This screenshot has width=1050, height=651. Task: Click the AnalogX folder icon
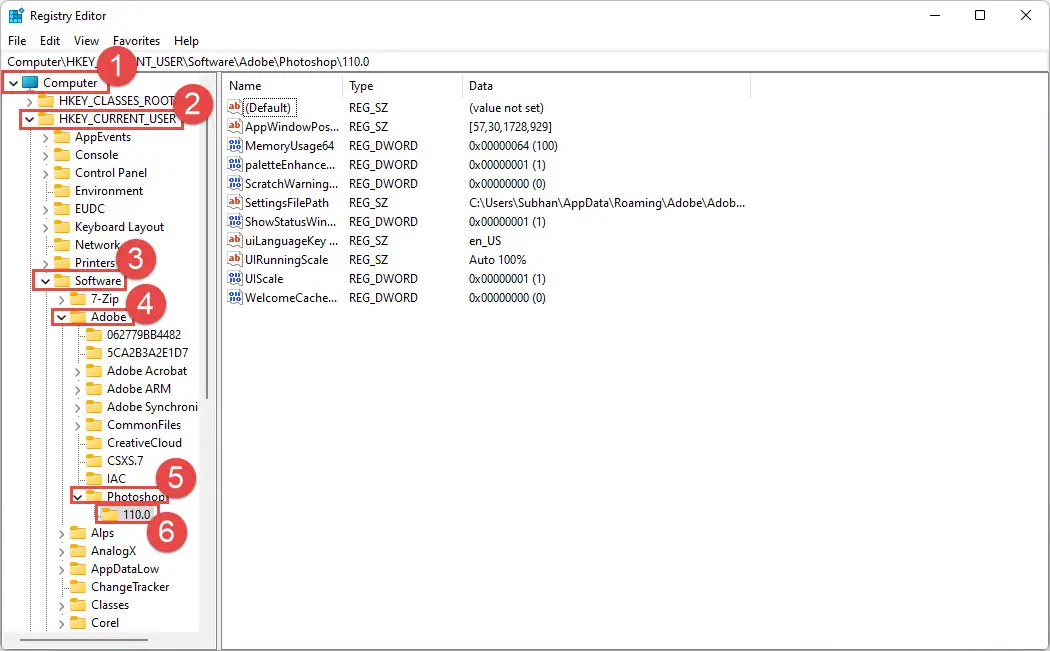point(78,551)
